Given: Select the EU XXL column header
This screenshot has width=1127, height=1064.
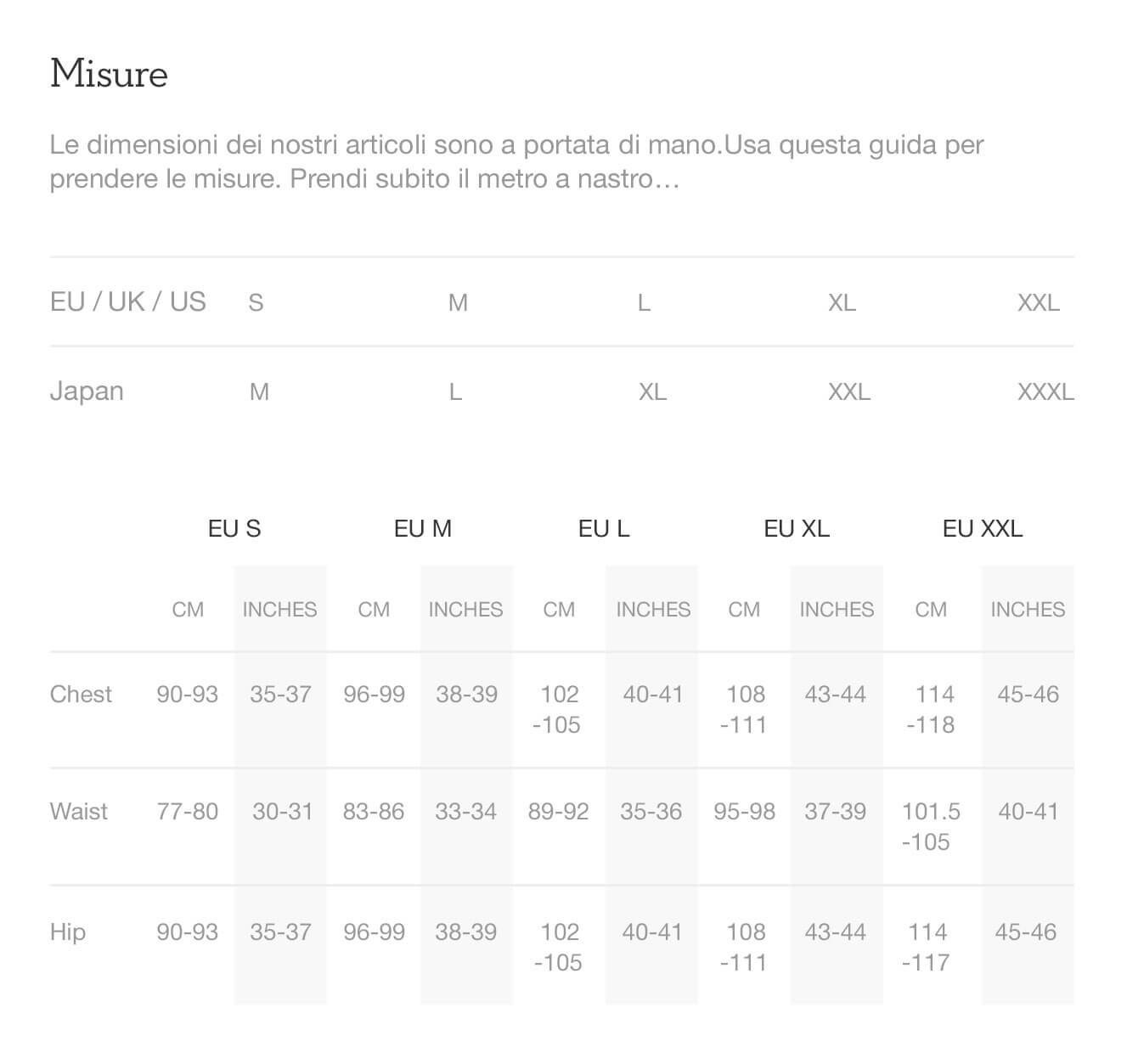Looking at the screenshot, I should [x=983, y=529].
